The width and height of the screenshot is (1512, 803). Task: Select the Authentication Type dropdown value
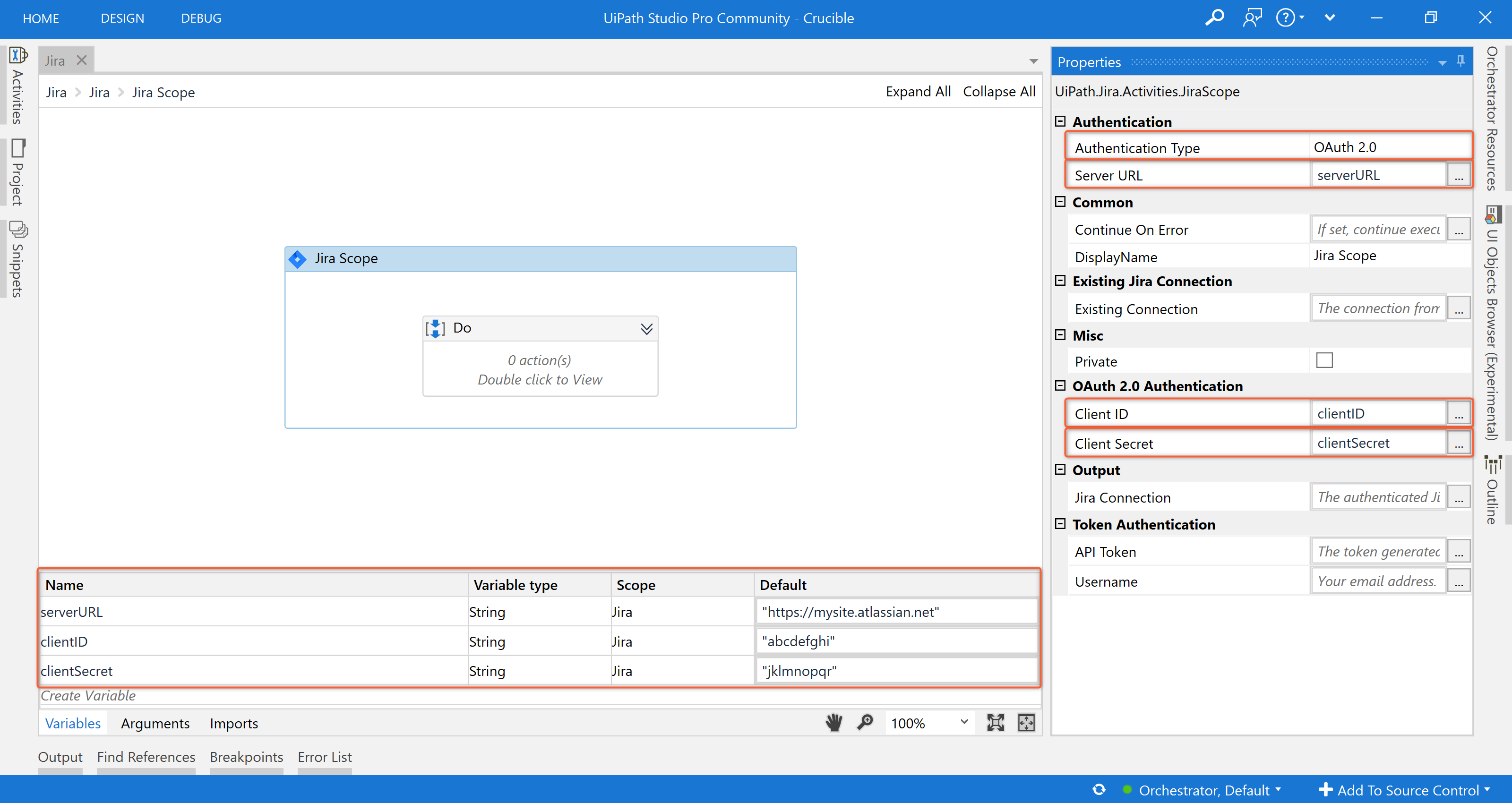1389,147
